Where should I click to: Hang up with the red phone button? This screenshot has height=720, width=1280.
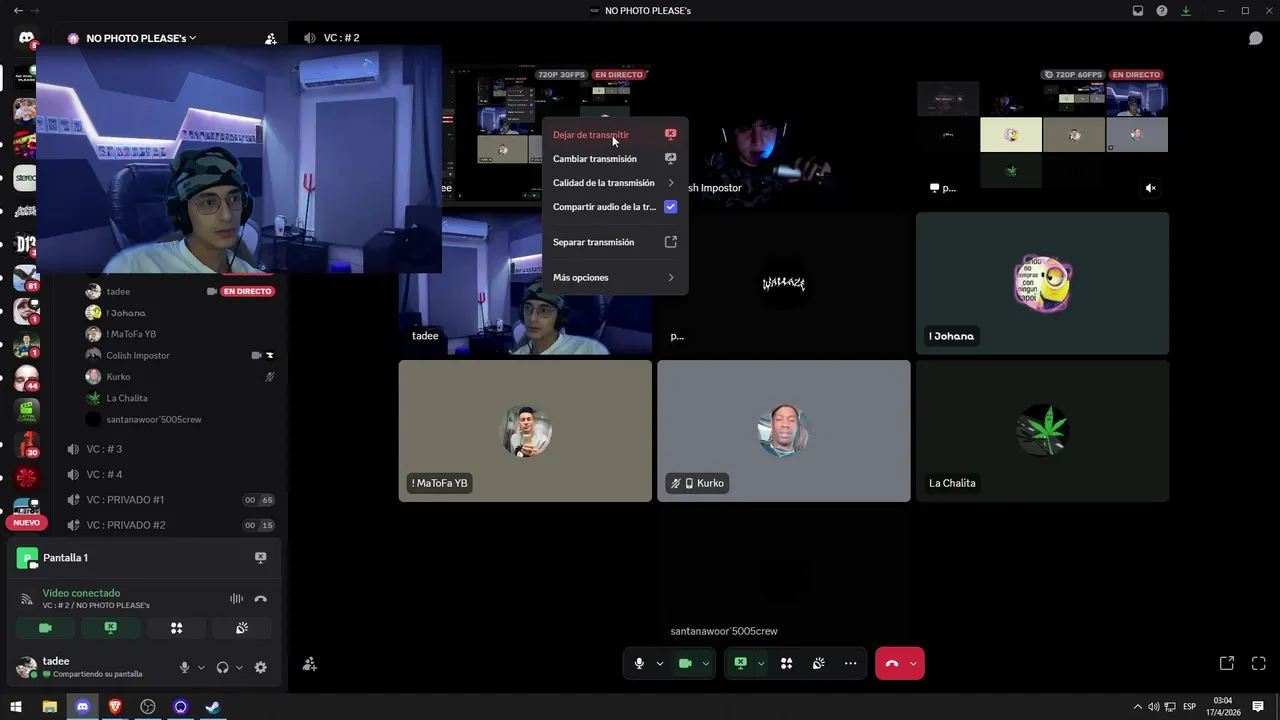click(x=891, y=663)
